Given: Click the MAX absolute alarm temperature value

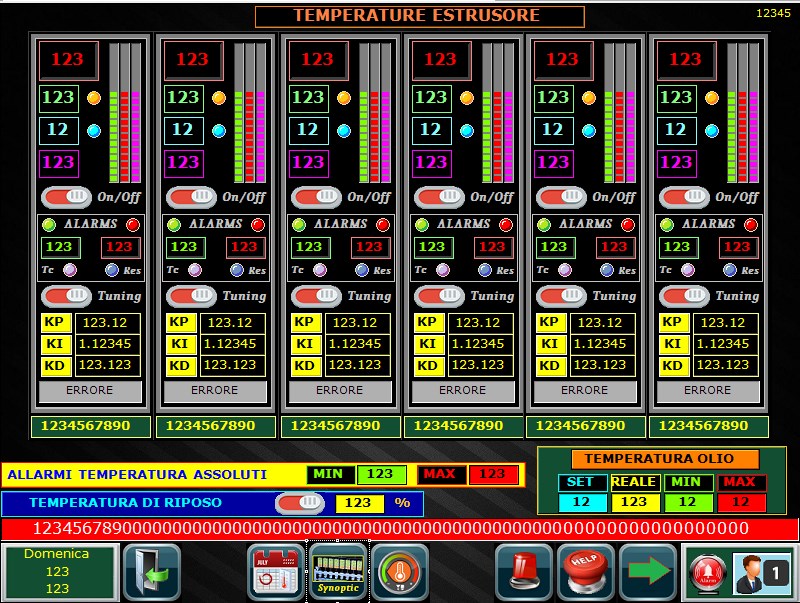Looking at the screenshot, I should [x=492, y=474].
